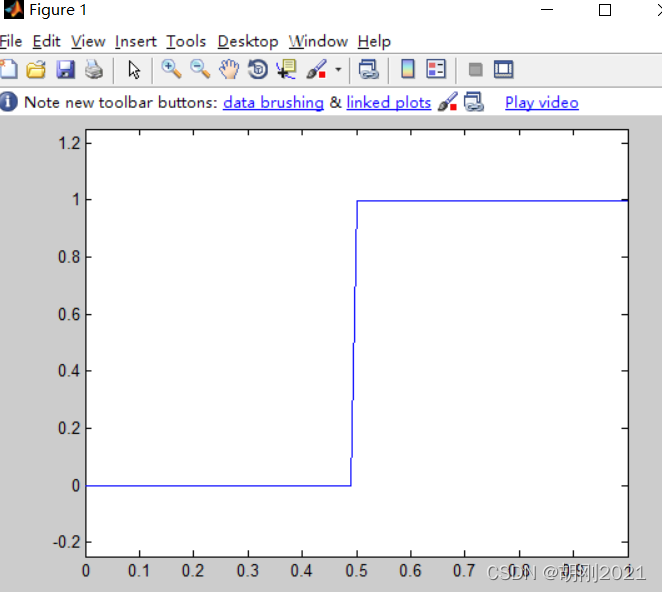
Task: Click linked plot icon in notification bar
Action: coord(474,102)
